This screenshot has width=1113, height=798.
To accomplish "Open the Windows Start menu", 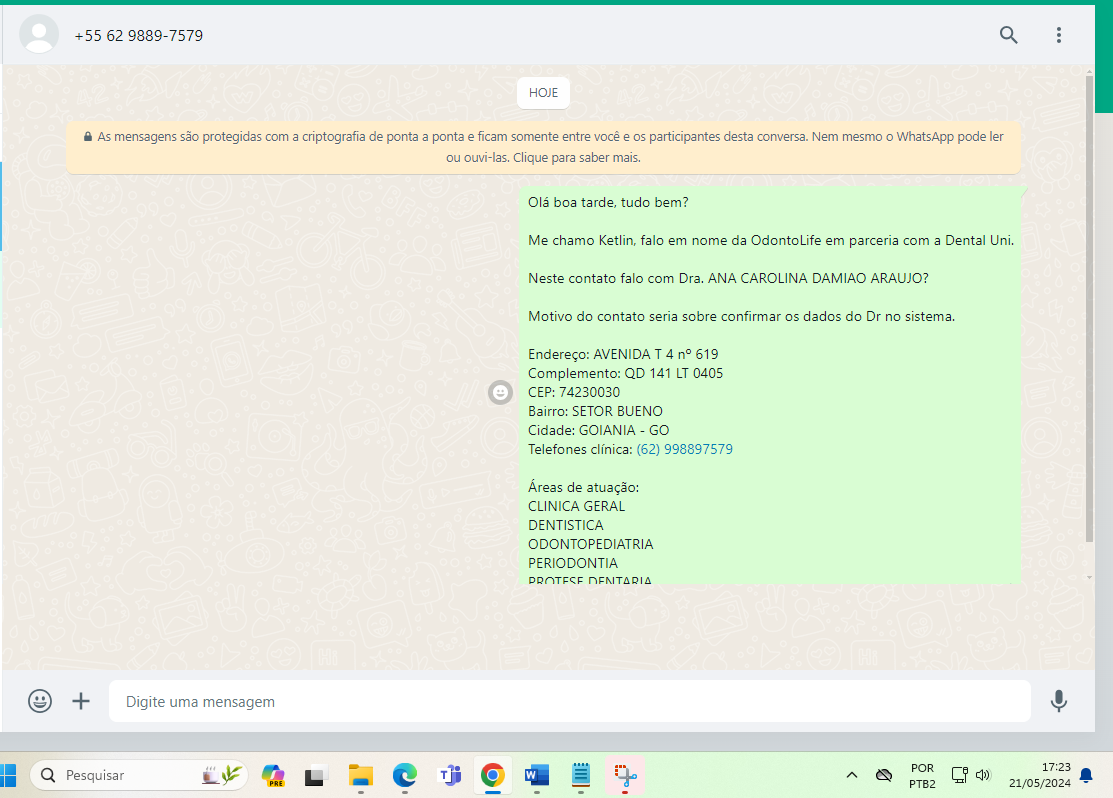I will (x=8, y=775).
